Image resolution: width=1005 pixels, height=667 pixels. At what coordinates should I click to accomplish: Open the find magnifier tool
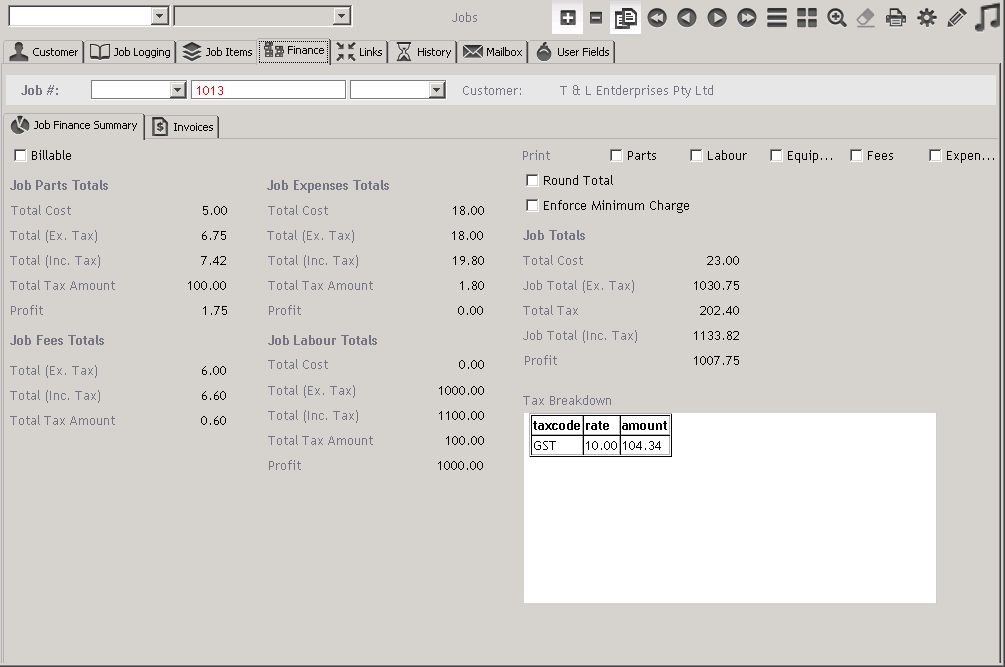tap(837, 18)
